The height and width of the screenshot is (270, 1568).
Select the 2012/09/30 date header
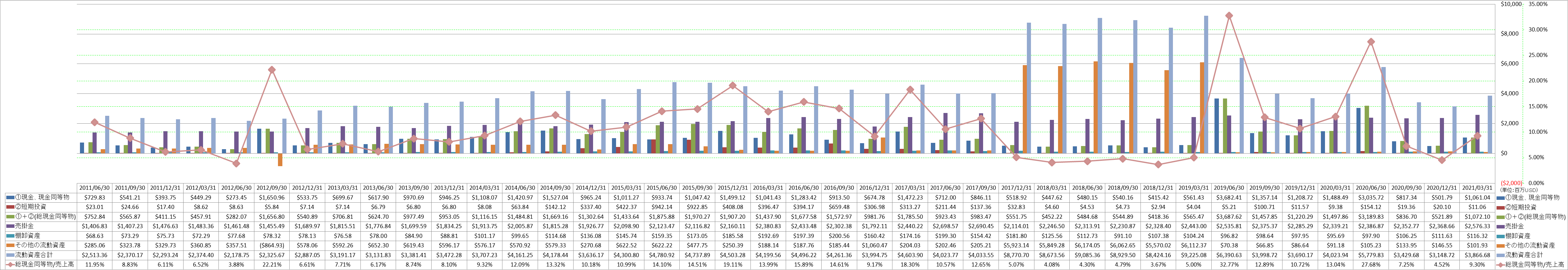tap(271, 188)
